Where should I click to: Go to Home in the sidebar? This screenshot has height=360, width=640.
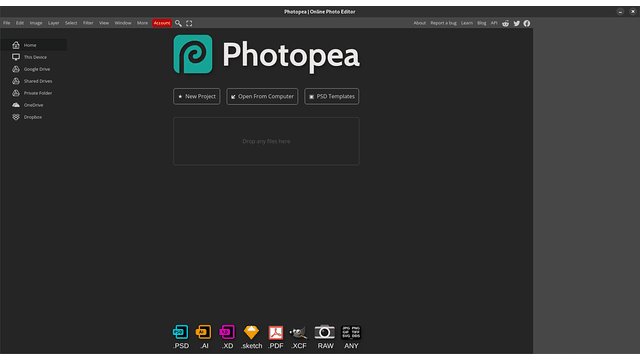coord(33,45)
